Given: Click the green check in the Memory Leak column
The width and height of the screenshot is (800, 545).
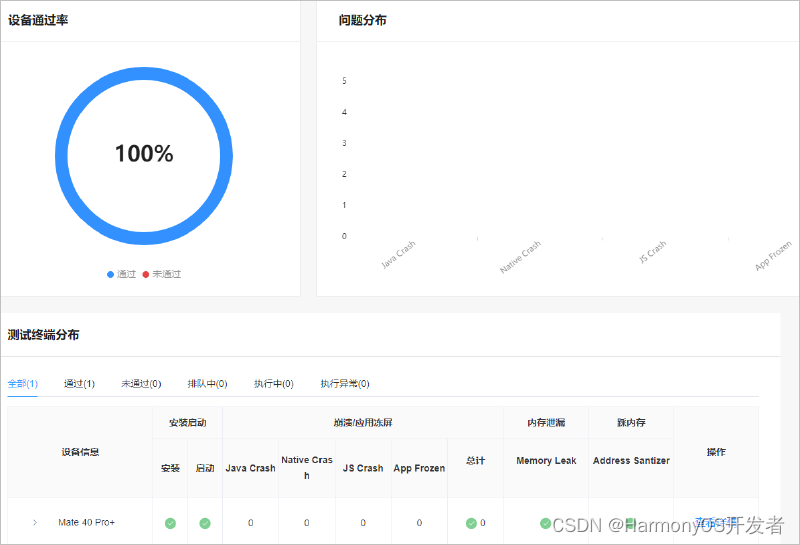Looking at the screenshot, I should tap(545, 523).
